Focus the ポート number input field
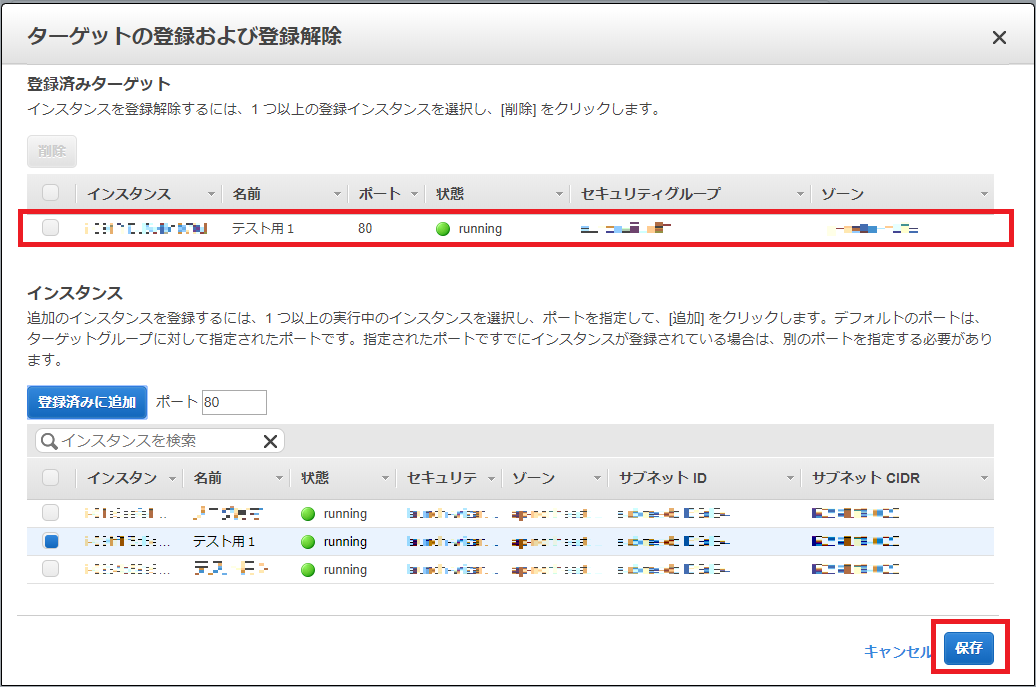The width and height of the screenshot is (1036, 687). (234, 402)
